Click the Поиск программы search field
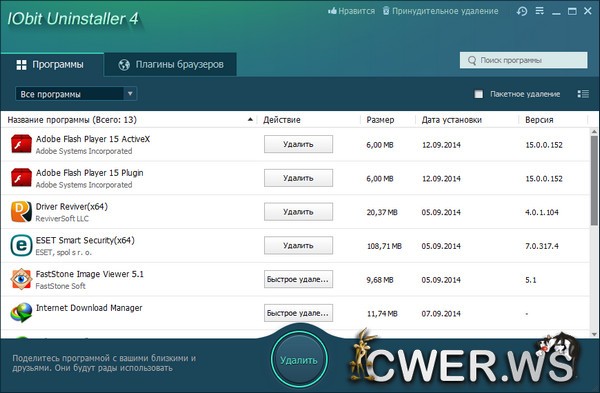 pyautogui.click(x=523, y=60)
